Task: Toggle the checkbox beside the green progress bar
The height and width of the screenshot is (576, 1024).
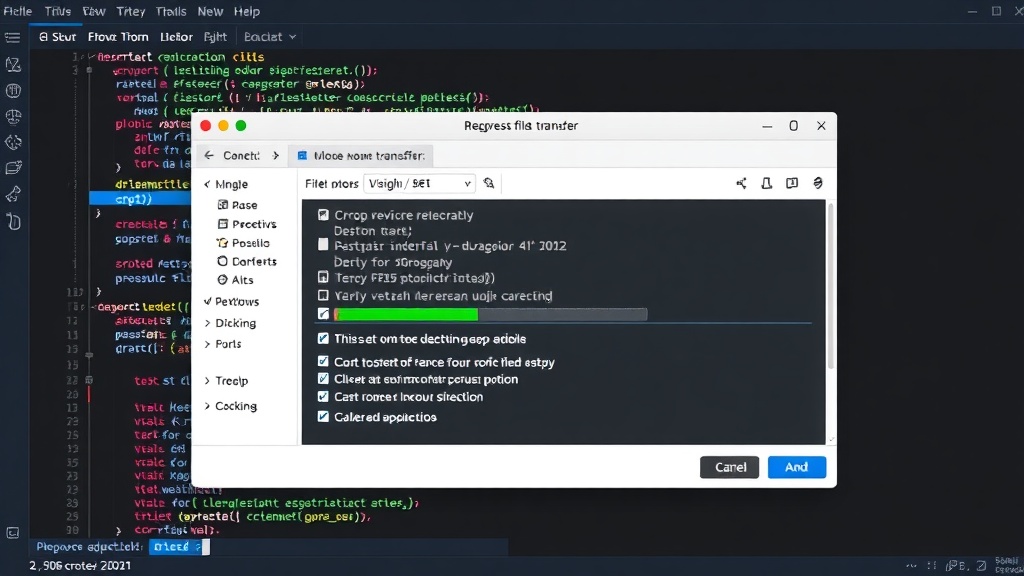Action: pyautogui.click(x=323, y=313)
